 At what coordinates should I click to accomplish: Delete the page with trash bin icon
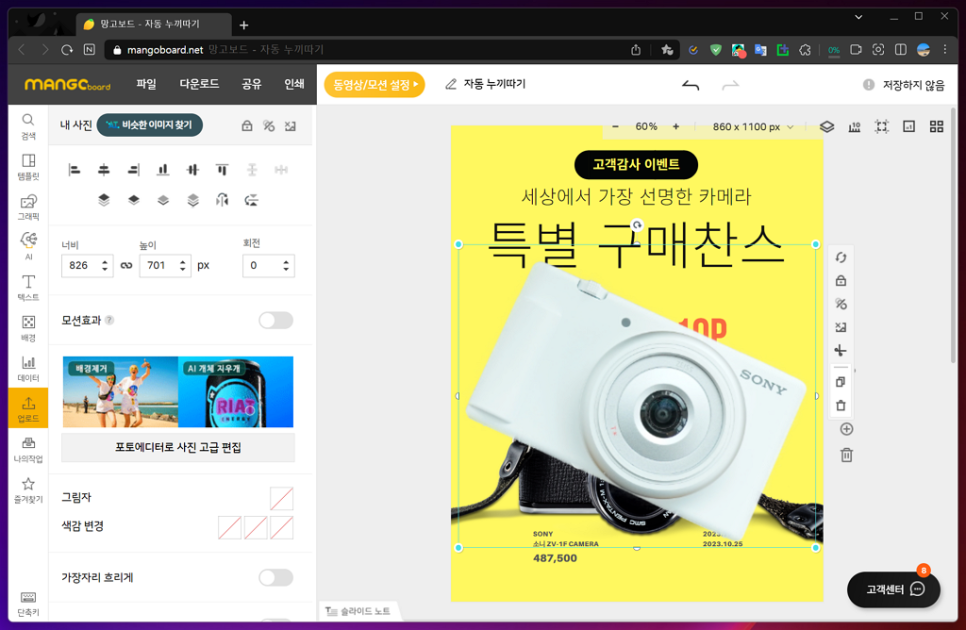coord(846,455)
